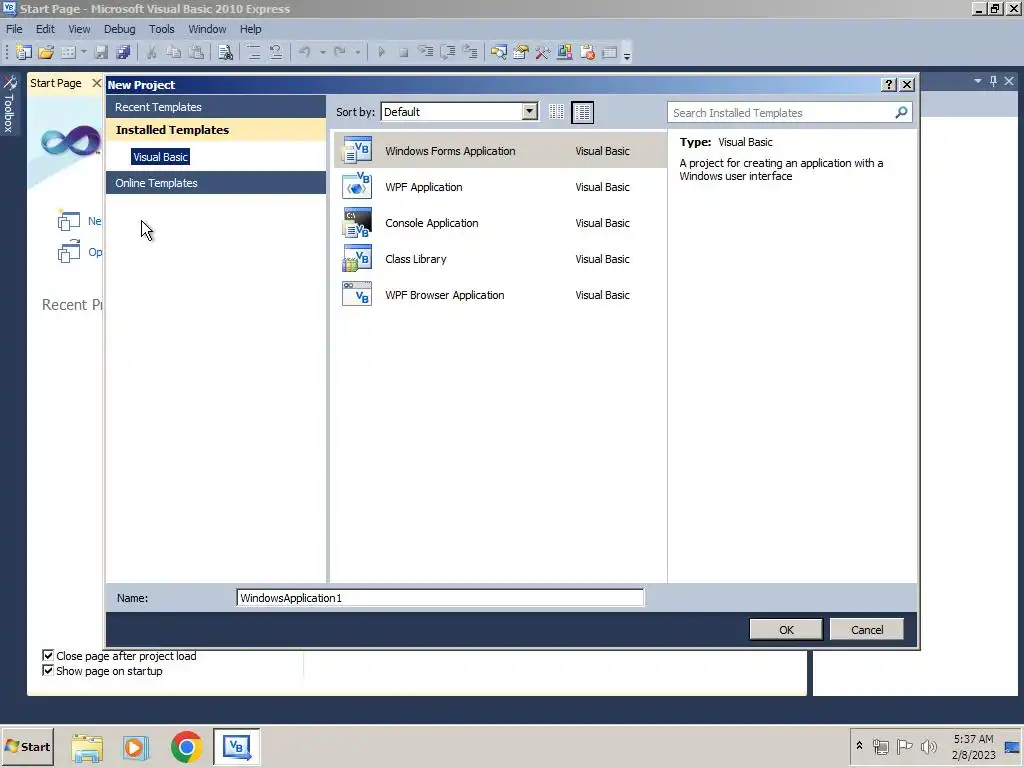This screenshot has width=1024, height=768.
Task: Open the Sort by Default dropdown
Action: click(530, 112)
